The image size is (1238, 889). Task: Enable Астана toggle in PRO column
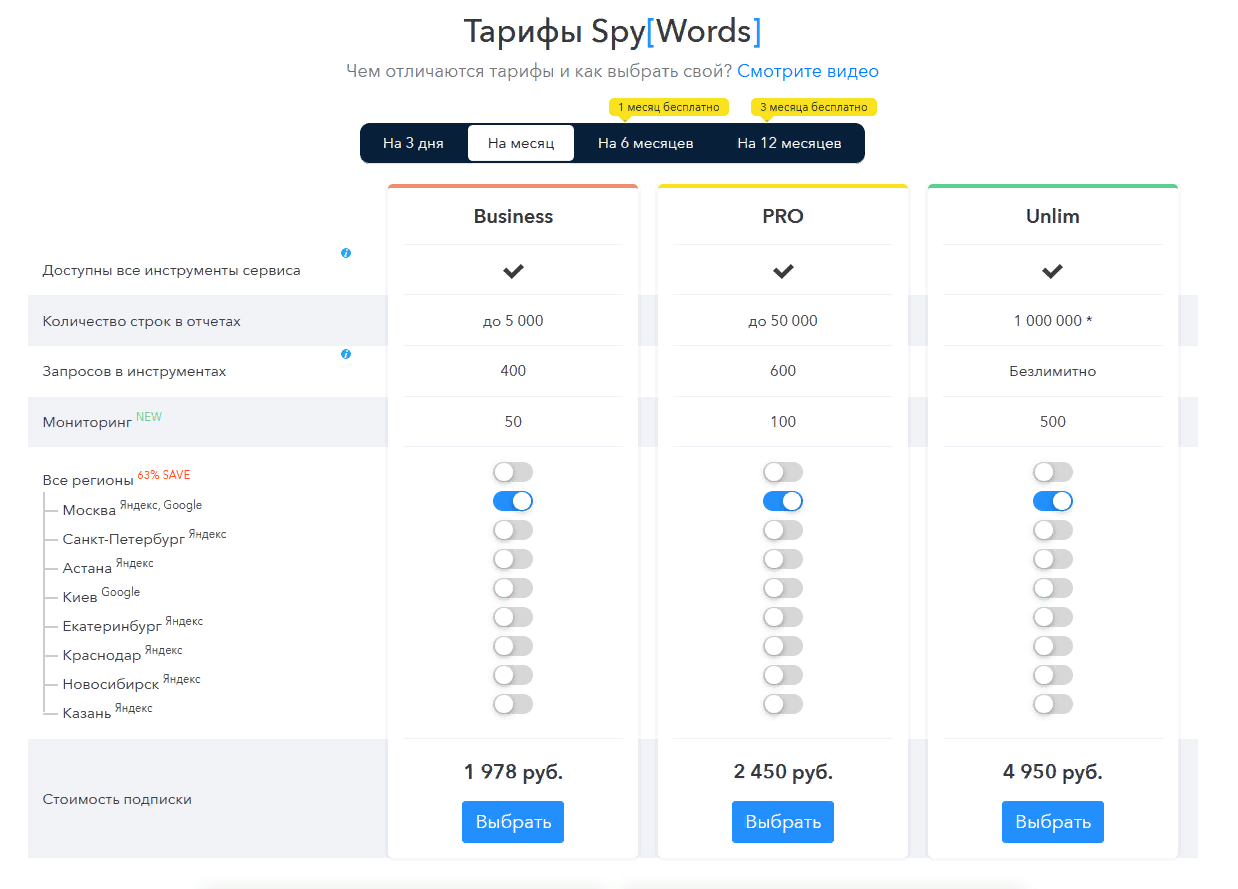click(x=783, y=559)
